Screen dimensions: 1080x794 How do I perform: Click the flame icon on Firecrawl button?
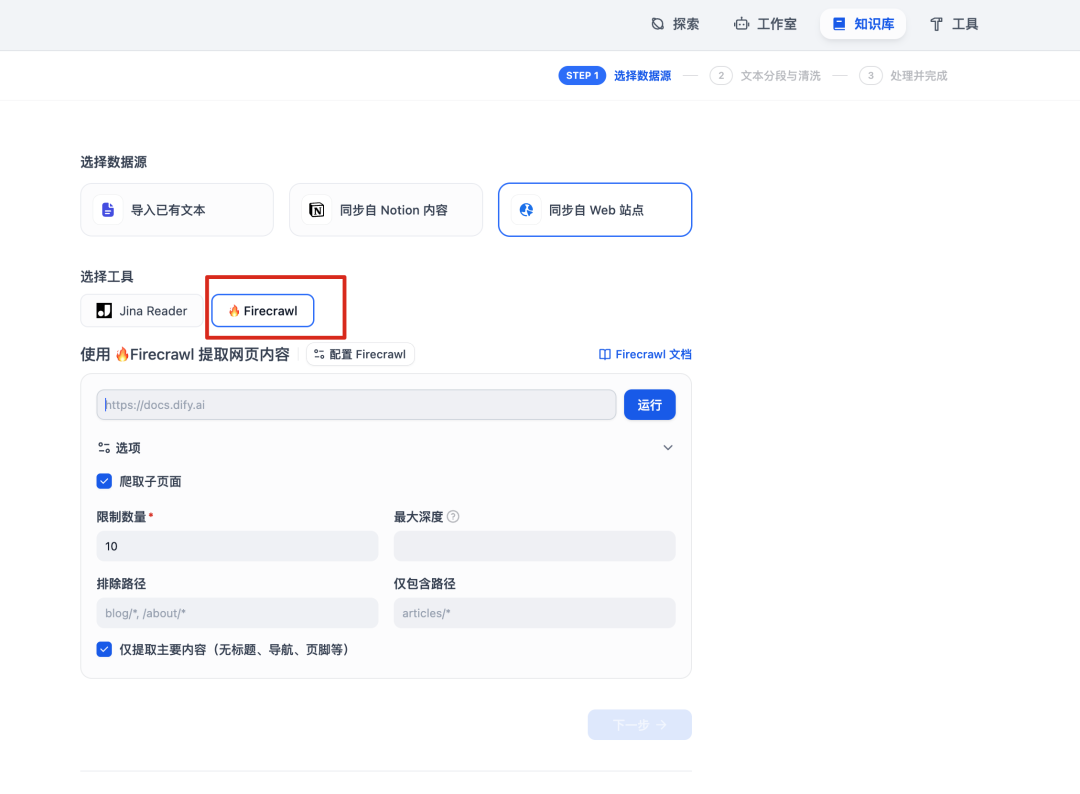click(x=234, y=311)
